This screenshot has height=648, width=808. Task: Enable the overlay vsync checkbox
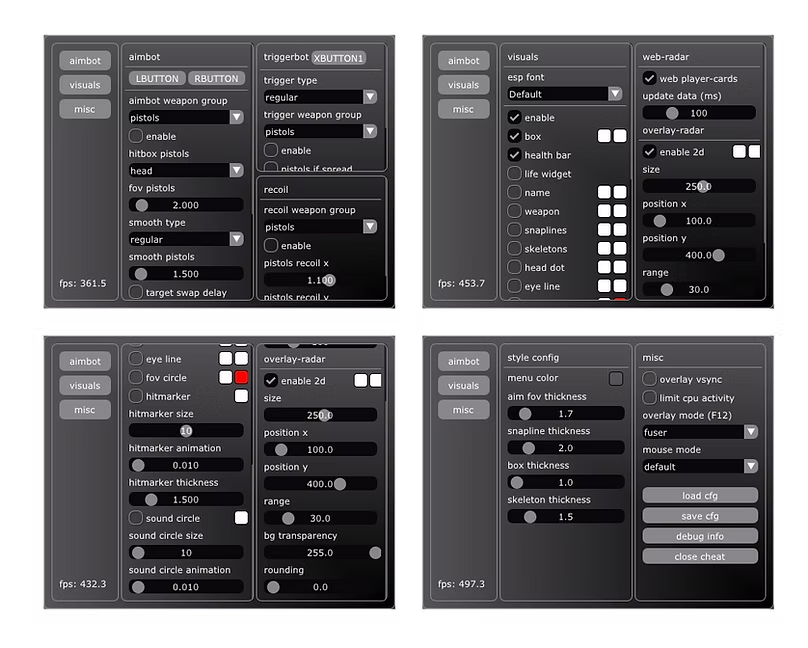click(x=650, y=379)
